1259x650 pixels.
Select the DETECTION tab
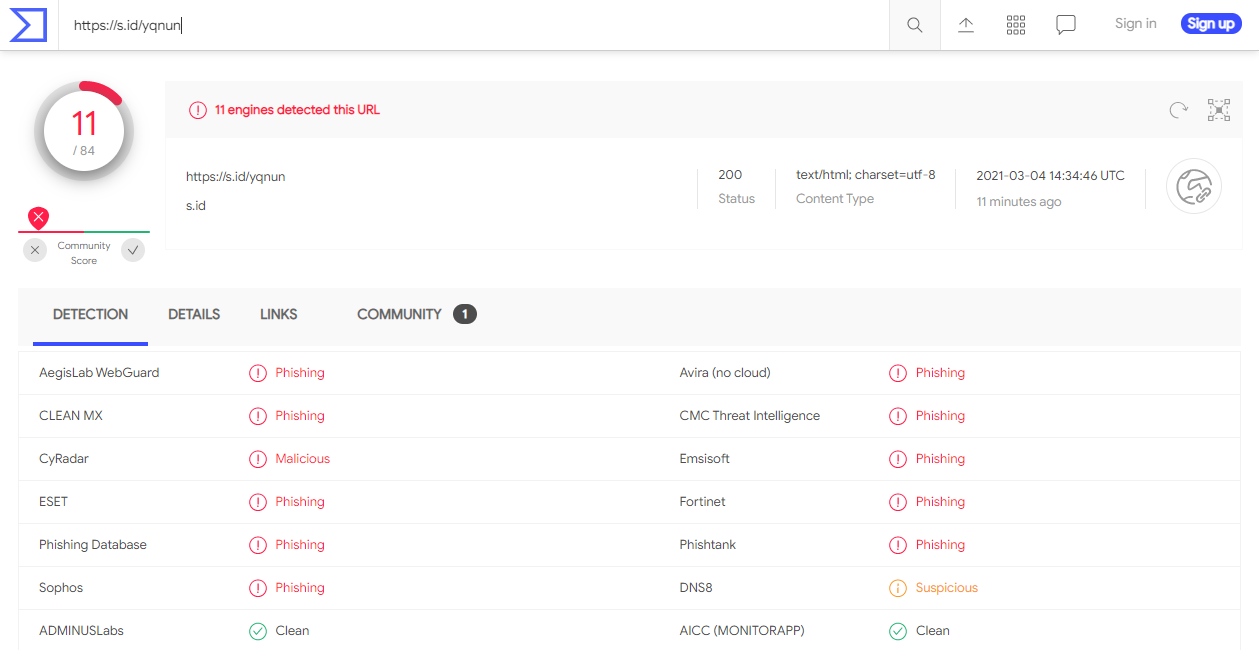click(x=90, y=314)
